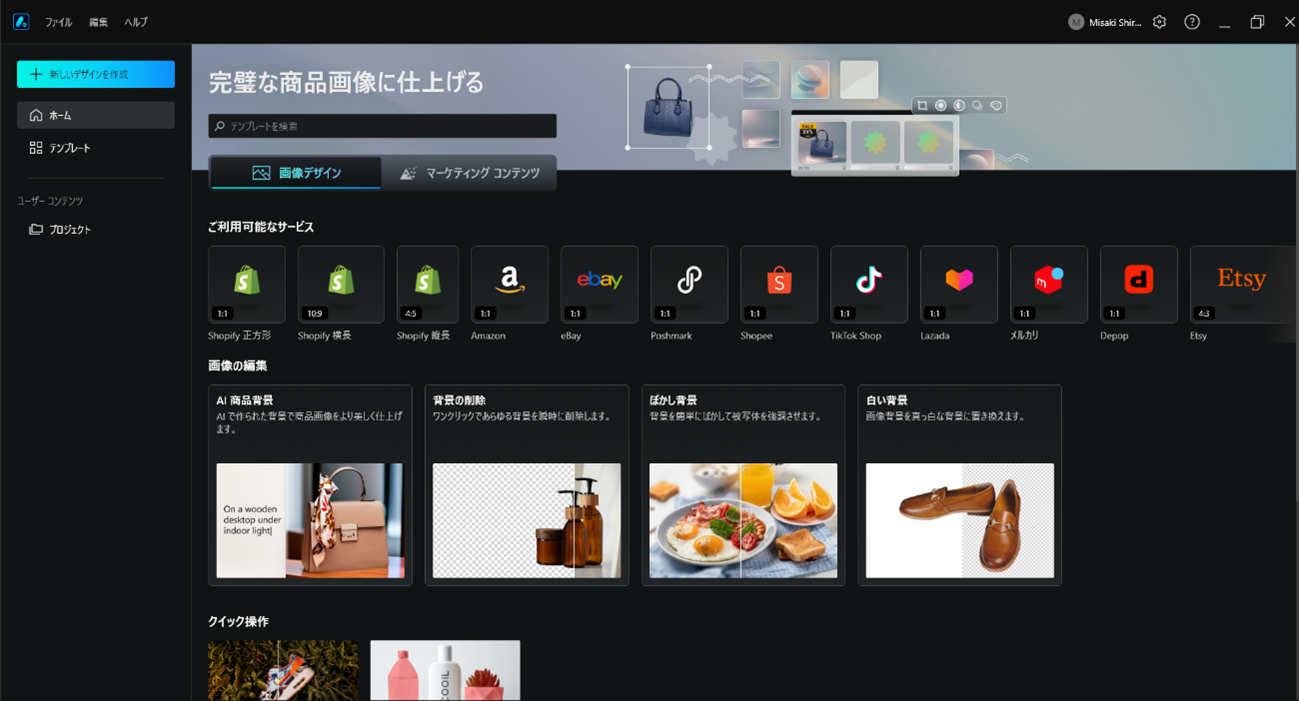Image resolution: width=1299 pixels, height=701 pixels.
Task: Click the ご利用可能なサービス heading
Action: pos(261,227)
